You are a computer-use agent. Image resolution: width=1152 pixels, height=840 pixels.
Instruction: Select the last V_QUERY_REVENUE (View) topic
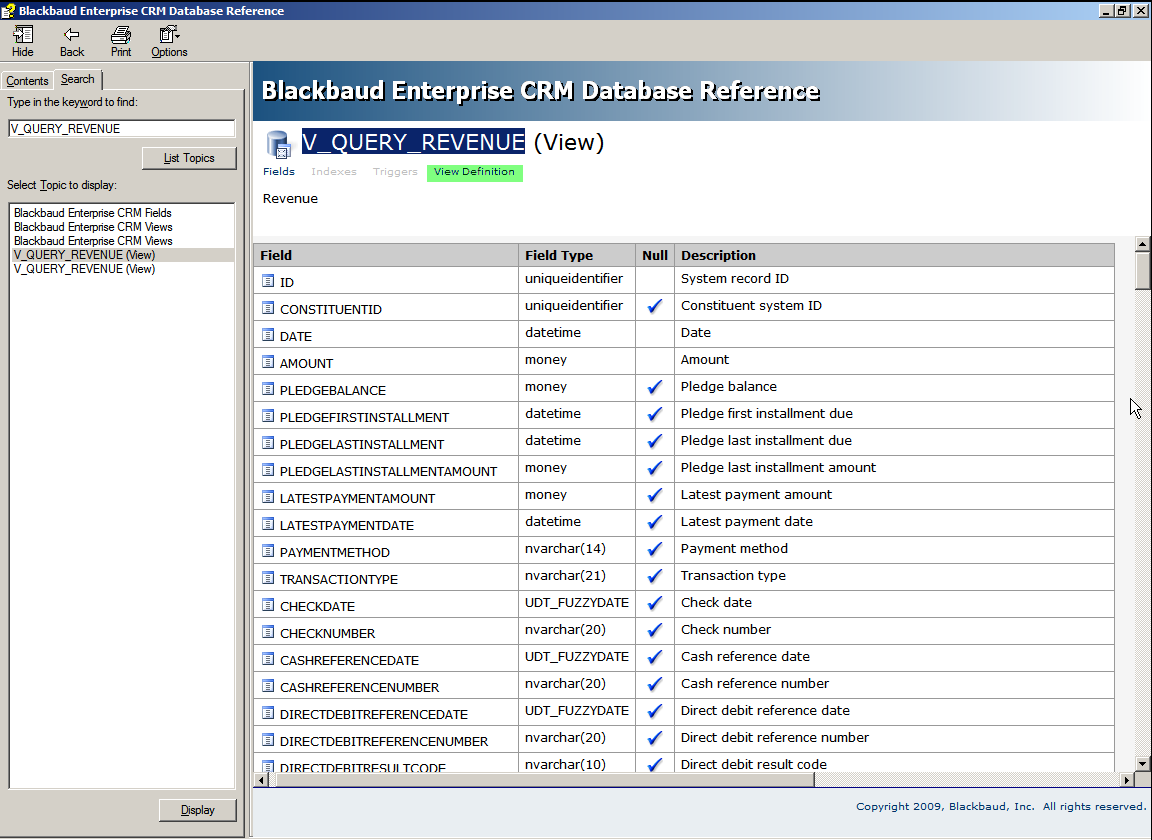click(x=84, y=269)
